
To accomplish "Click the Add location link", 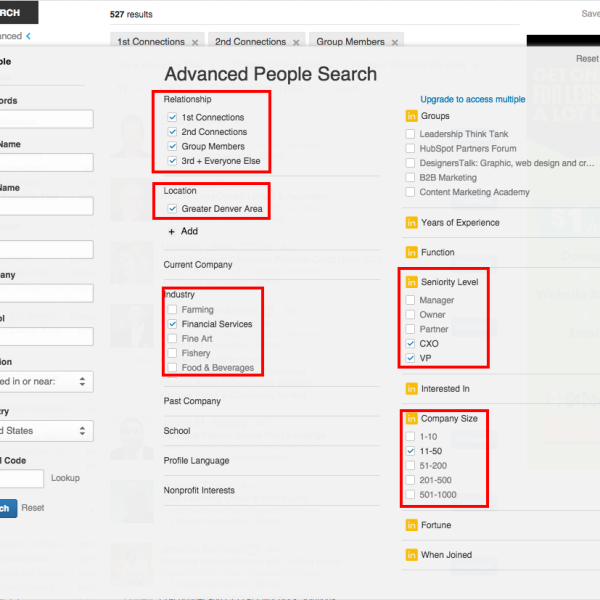I will (189, 231).
